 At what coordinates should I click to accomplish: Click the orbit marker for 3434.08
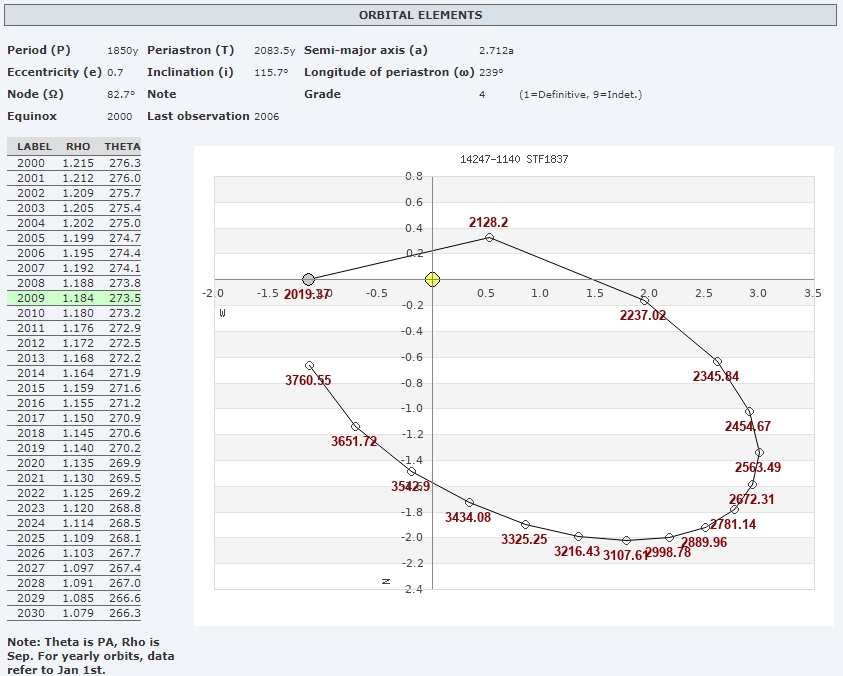click(469, 502)
